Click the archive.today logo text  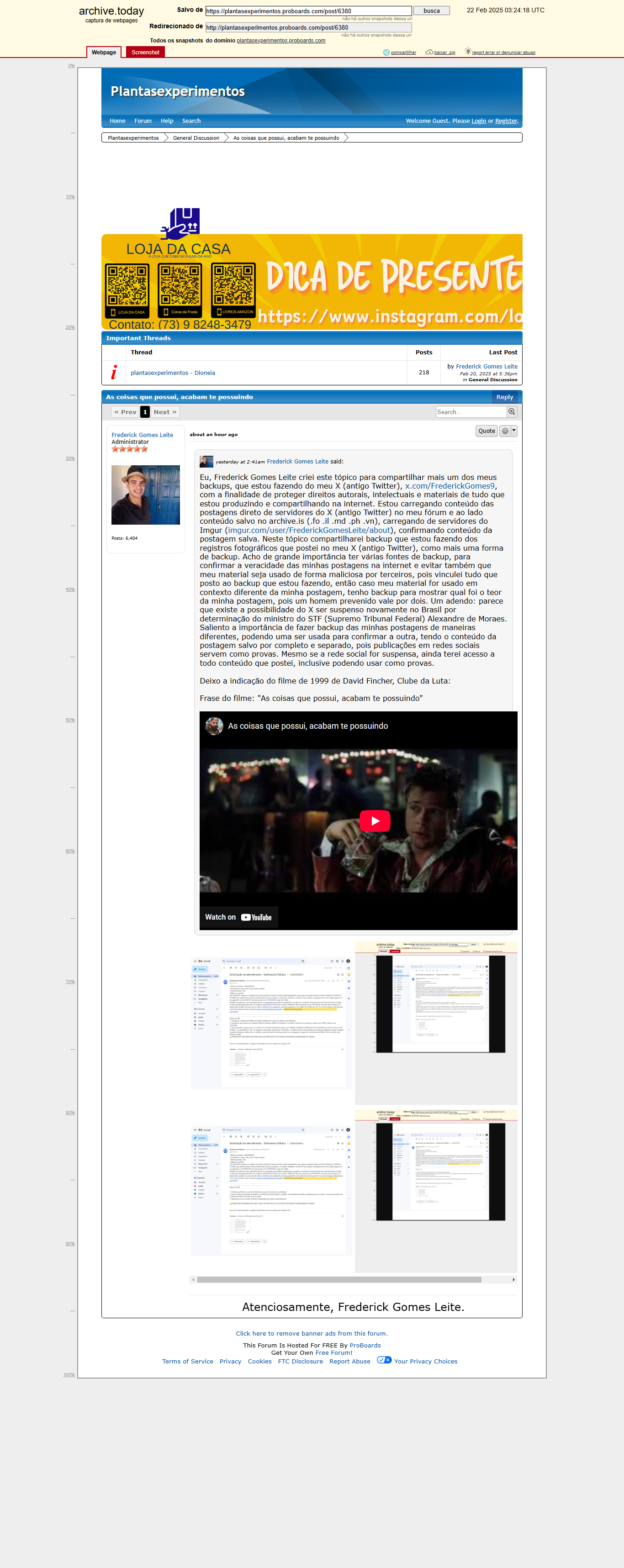(111, 11)
